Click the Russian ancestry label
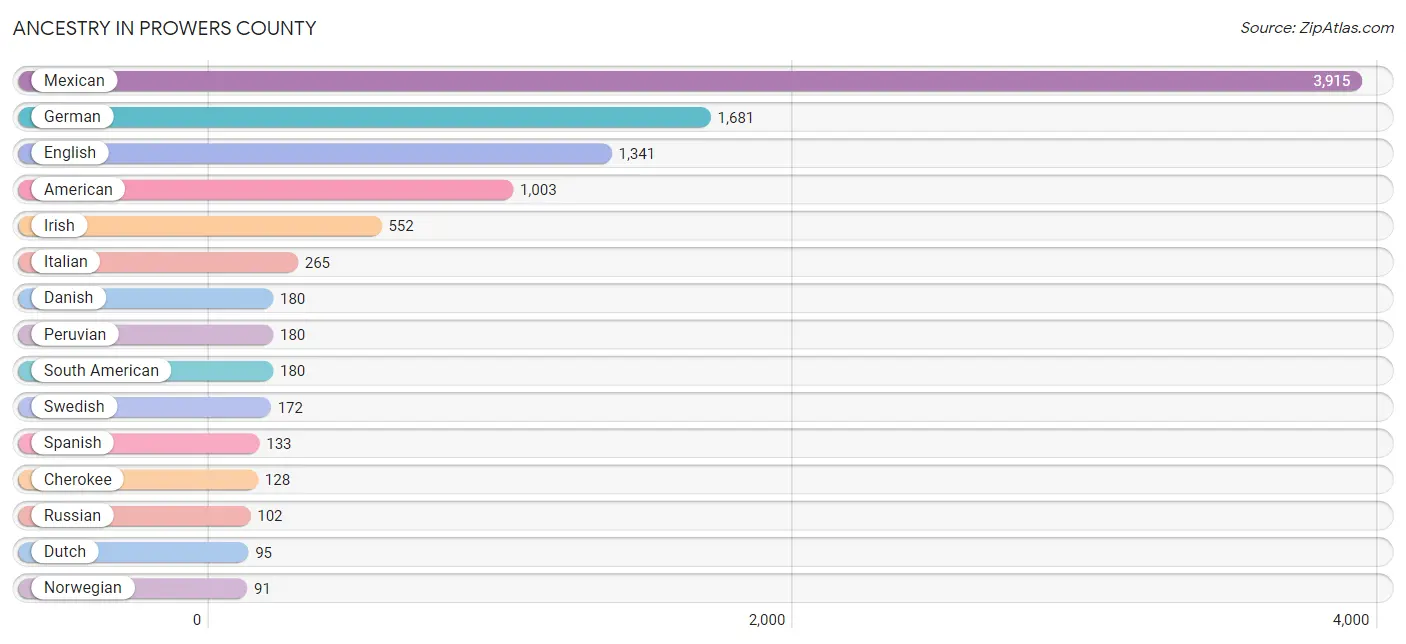Screen dimensions: 1406x644 (x=72, y=516)
